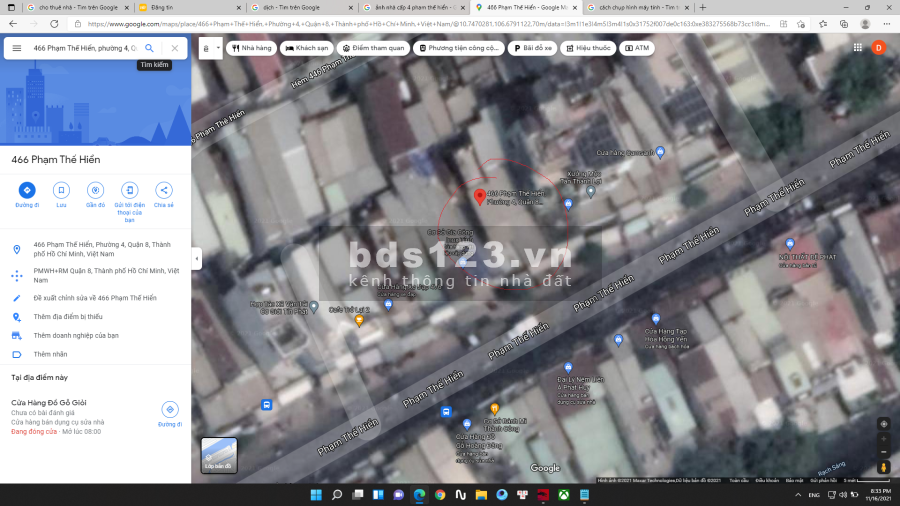Image resolution: width=900 pixels, height=506 pixels.
Task: Filter by Hiệu thuốc chip
Action: pyautogui.click(x=588, y=48)
